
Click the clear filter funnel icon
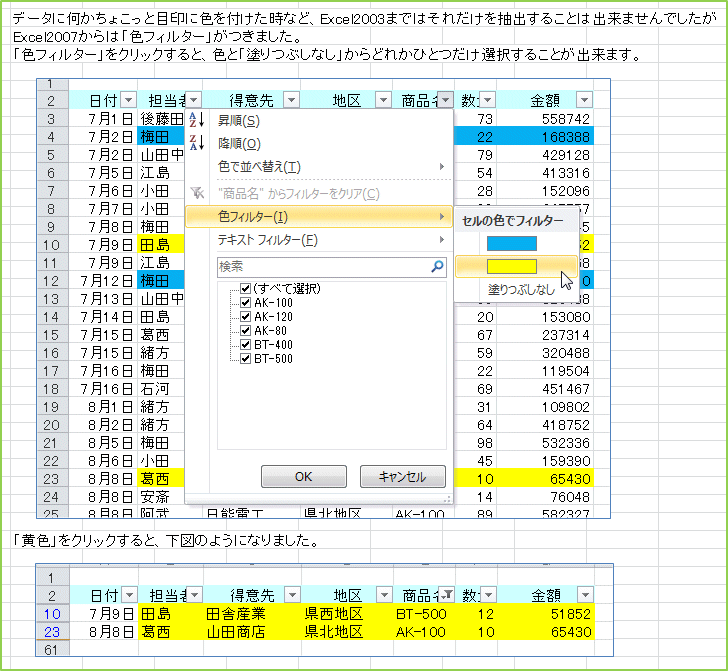coord(197,193)
